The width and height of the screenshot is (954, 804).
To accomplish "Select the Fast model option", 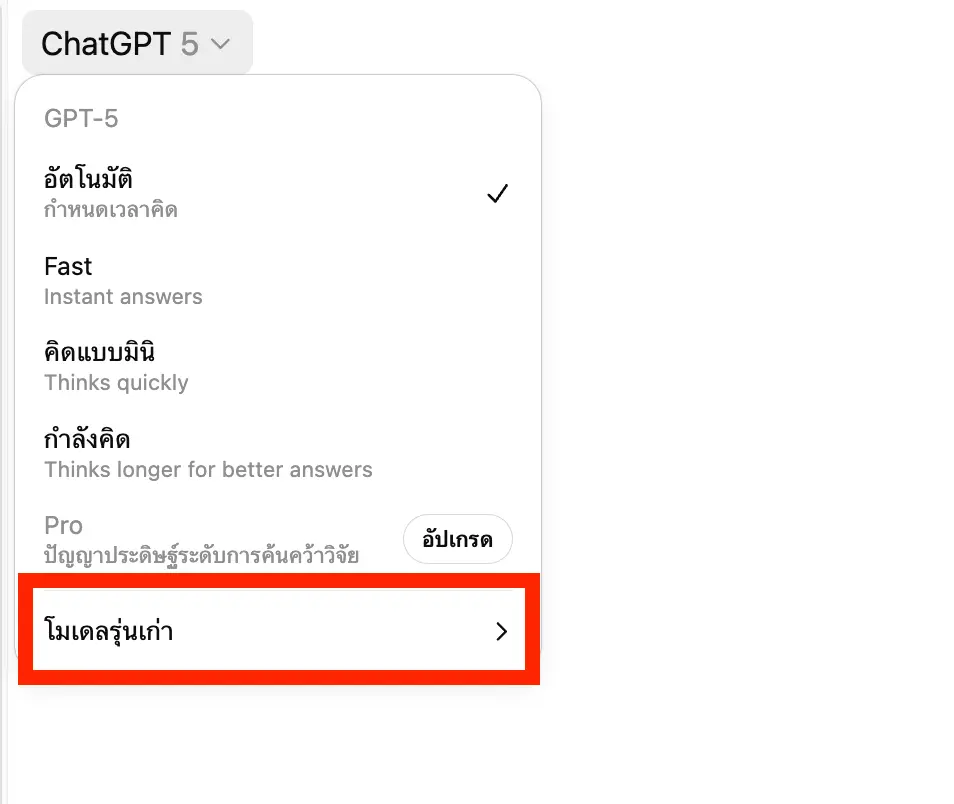I will pyautogui.click(x=68, y=267).
